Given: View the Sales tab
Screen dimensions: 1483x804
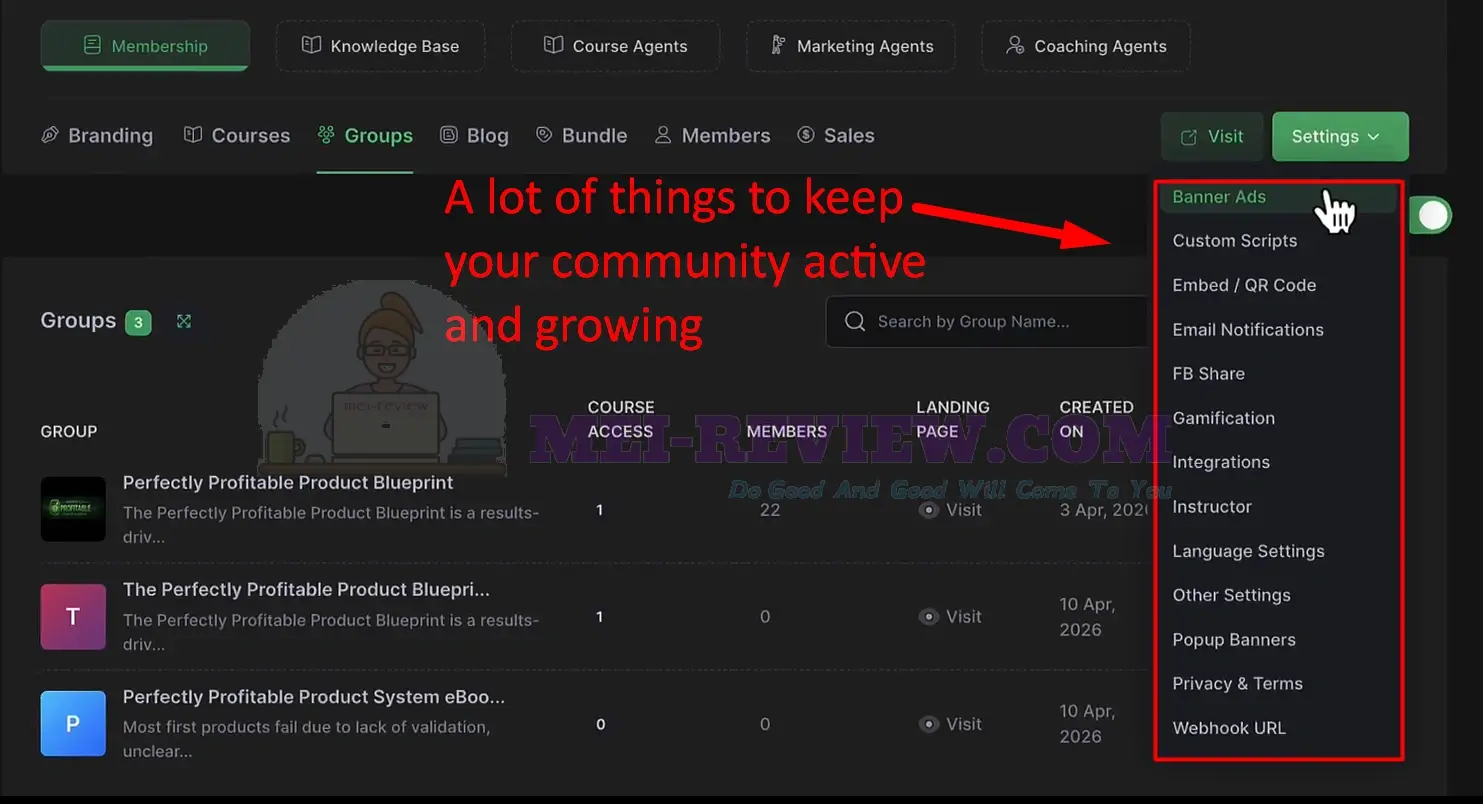Looking at the screenshot, I should tap(836, 135).
